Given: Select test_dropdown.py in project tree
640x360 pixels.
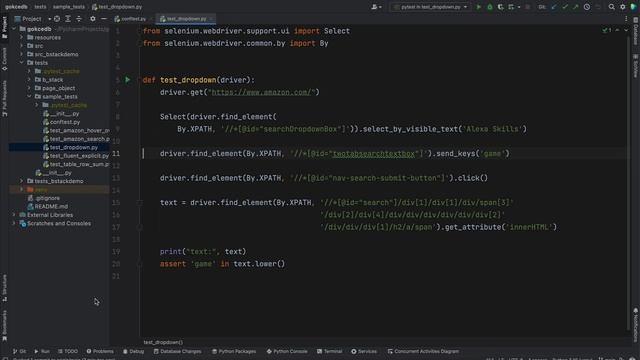Looking at the screenshot, I should [x=71, y=147].
